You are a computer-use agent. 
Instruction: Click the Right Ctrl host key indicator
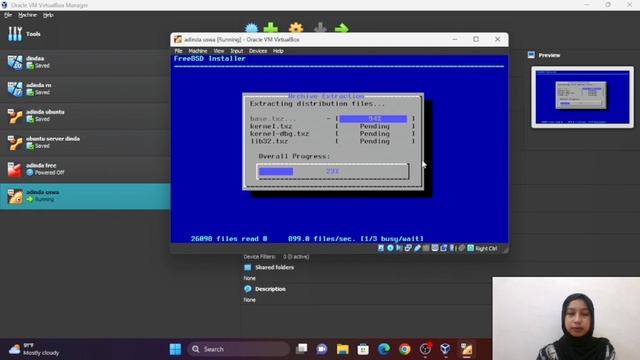[486, 249]
